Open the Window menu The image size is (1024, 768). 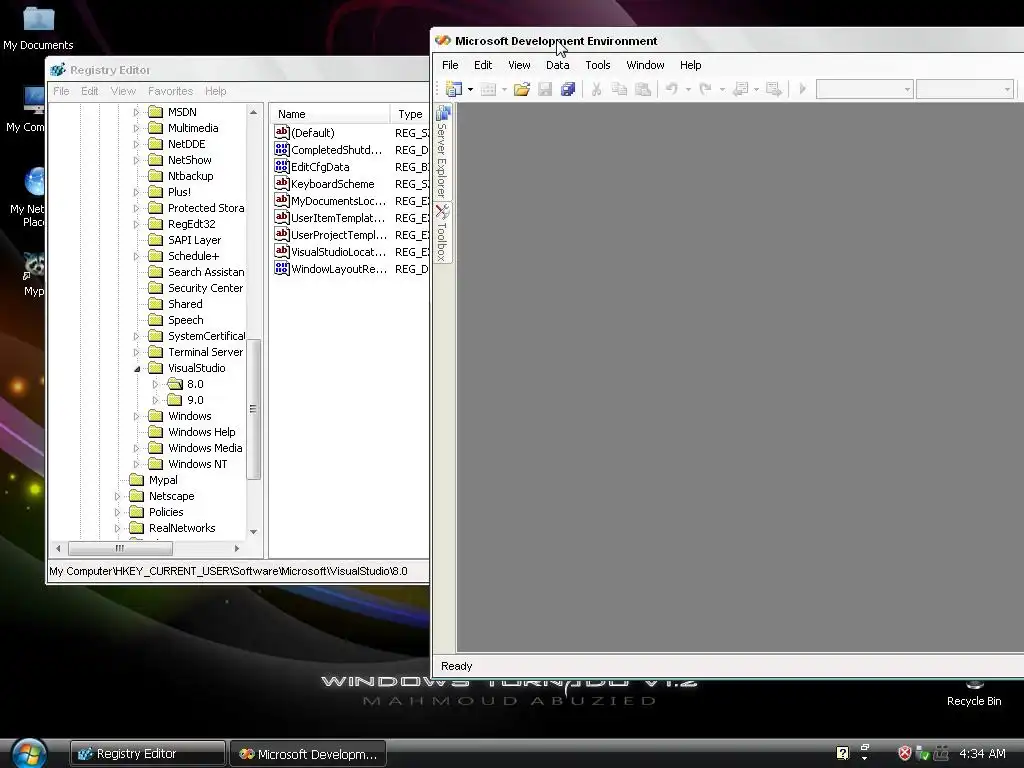coord(645,65)
